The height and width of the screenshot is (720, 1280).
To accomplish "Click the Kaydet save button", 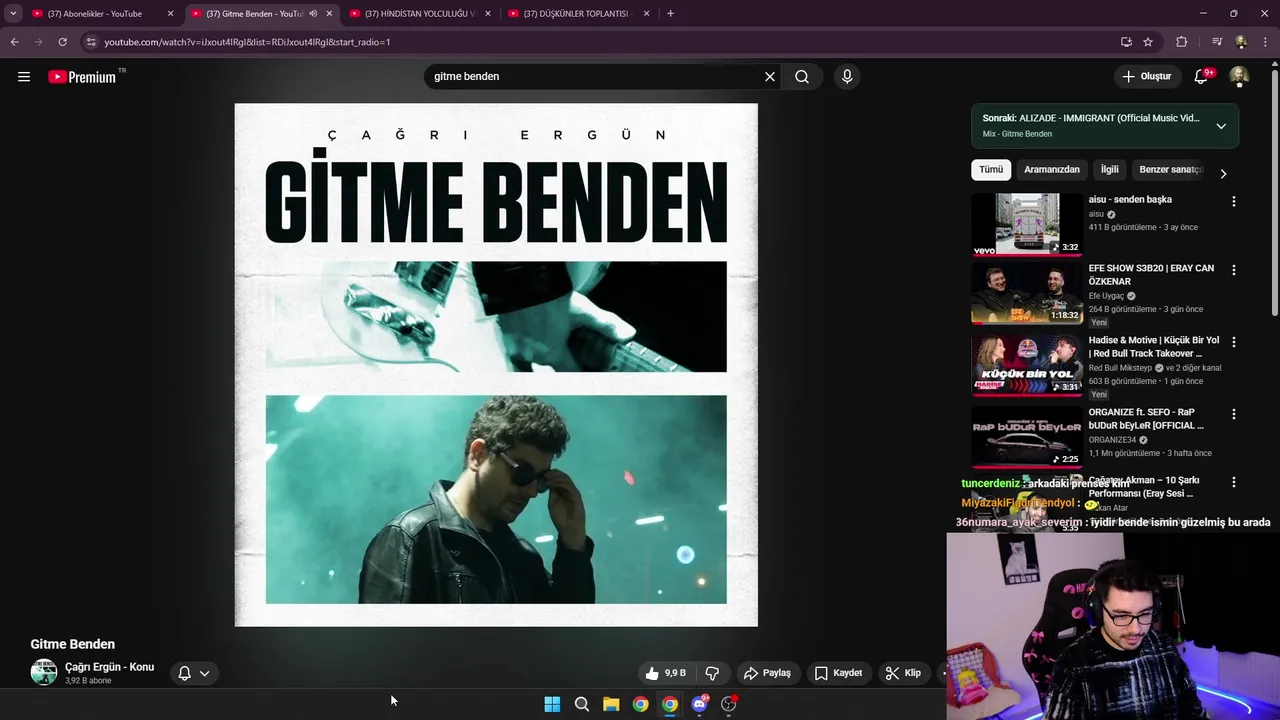I will tap(838, 673).
